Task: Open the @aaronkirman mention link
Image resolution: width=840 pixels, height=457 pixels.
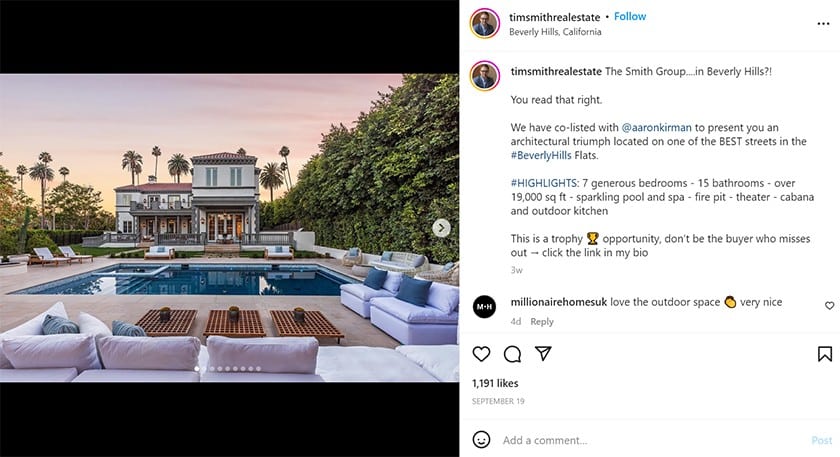Action: point(656,128)
